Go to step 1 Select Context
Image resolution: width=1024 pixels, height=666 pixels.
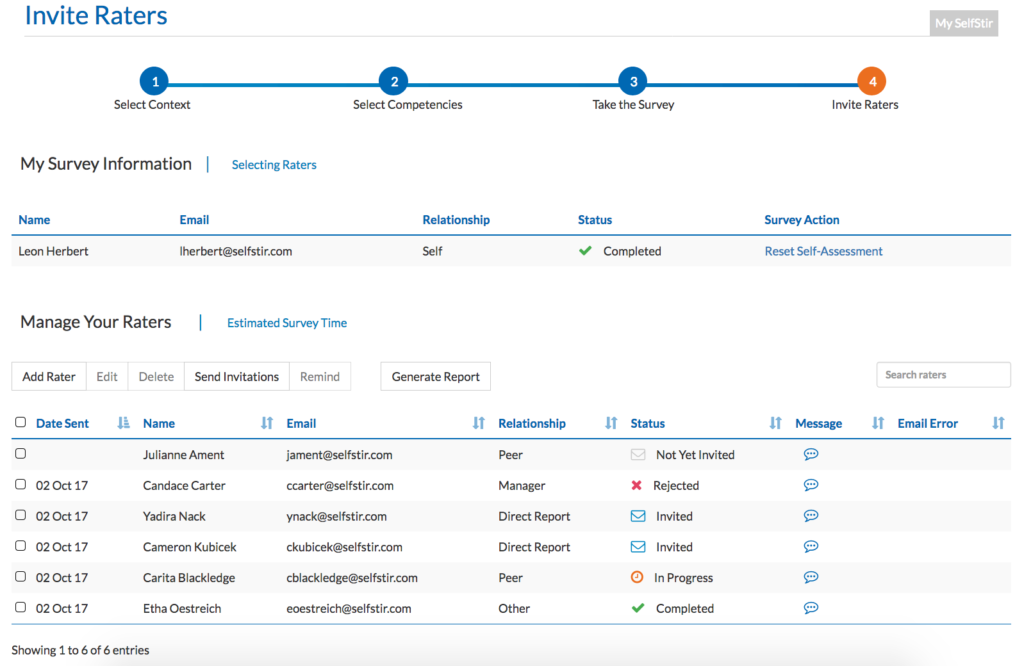(x=153, y=82)
